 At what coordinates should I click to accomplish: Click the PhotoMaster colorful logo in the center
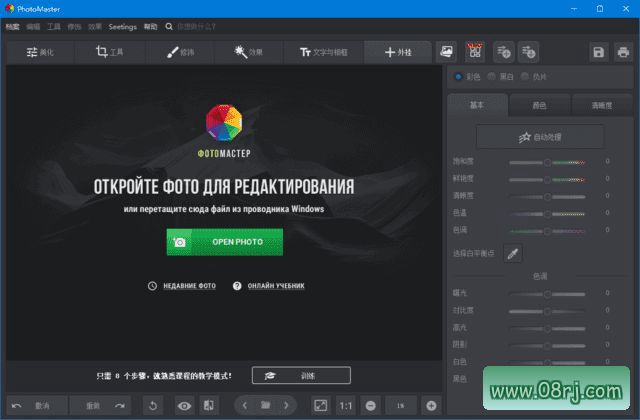click(224, 122)
